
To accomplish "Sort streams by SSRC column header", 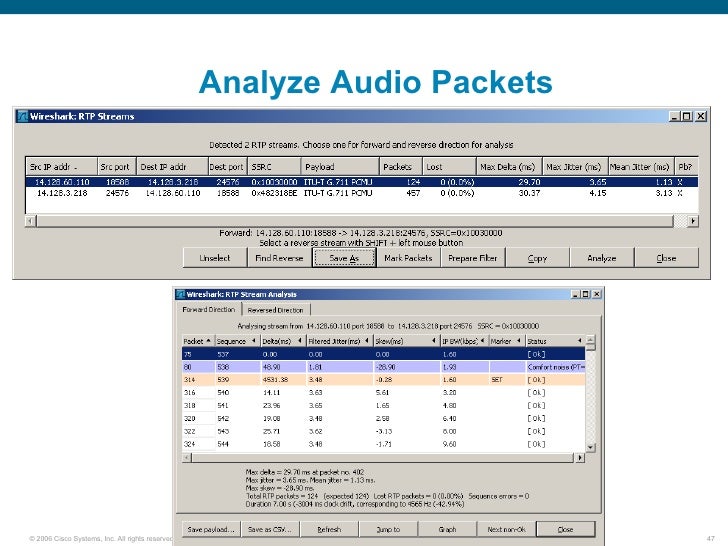I will click(x=273, y=167).
